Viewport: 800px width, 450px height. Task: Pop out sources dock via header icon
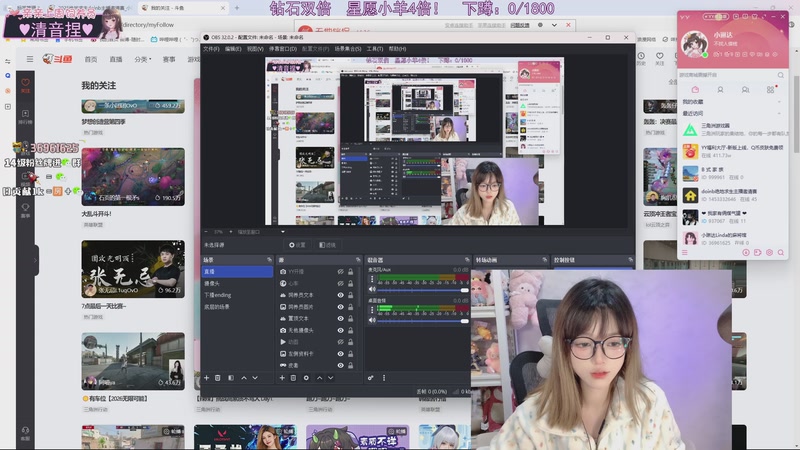[x=358, y=260]
